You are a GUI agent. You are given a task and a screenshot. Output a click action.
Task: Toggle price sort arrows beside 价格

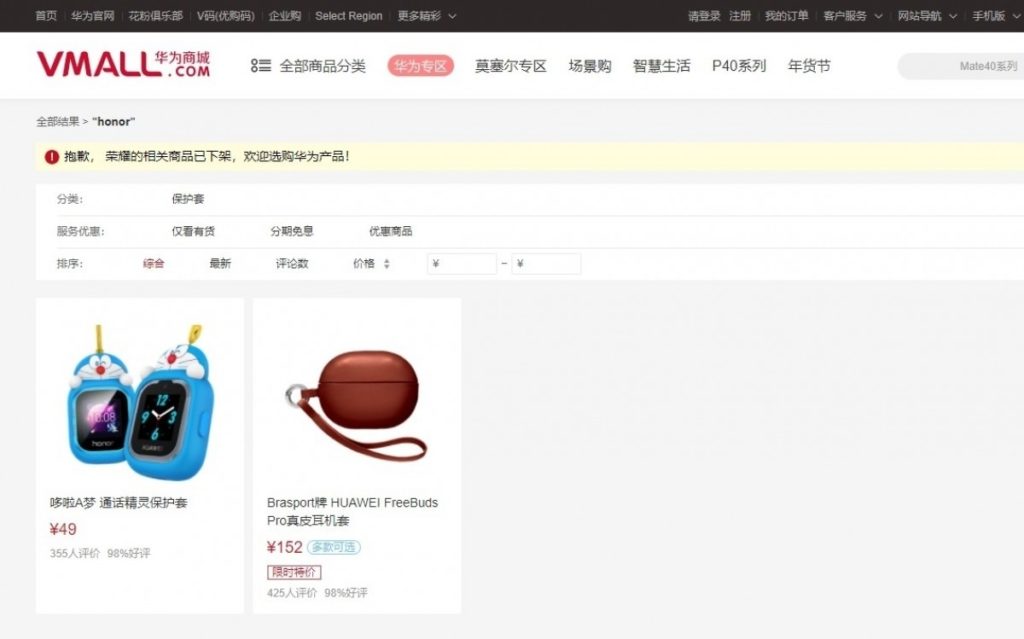(387, 264)
